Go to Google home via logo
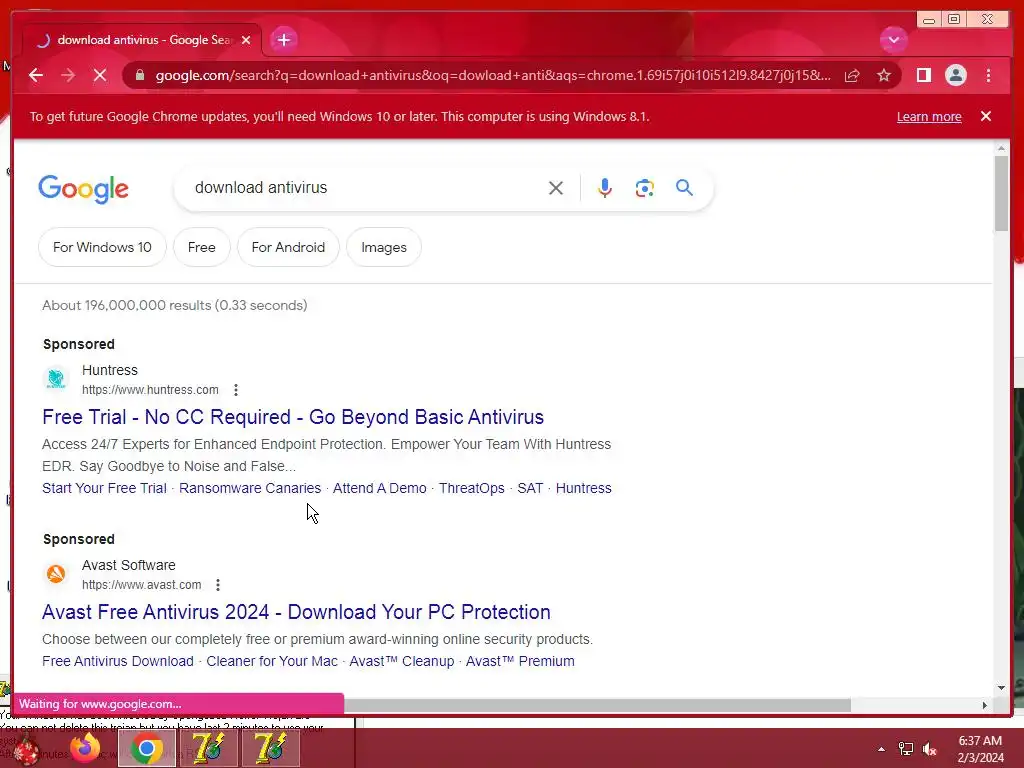The image size is (1024, 768). coord(84,189)
